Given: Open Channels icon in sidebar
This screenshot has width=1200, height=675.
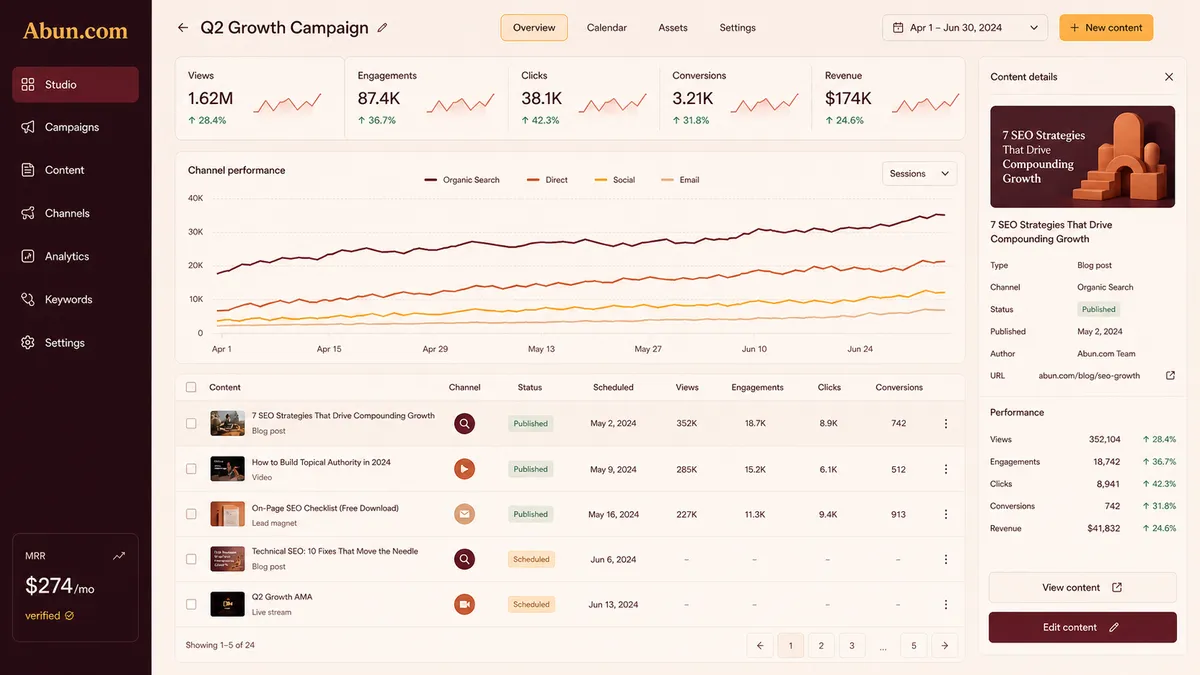Looking at the screenshot, I should pyautogui.click(x=28, y=213).
